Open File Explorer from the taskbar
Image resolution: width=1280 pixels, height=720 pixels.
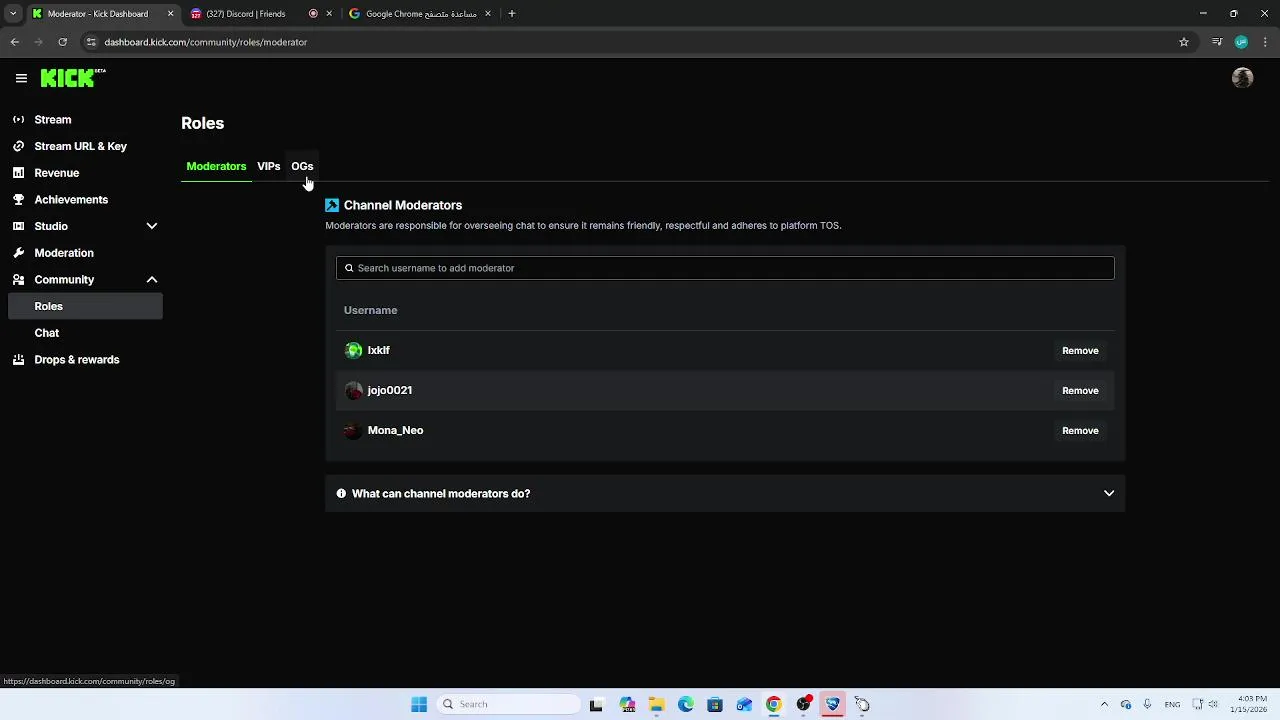click(x=657, y=704)
